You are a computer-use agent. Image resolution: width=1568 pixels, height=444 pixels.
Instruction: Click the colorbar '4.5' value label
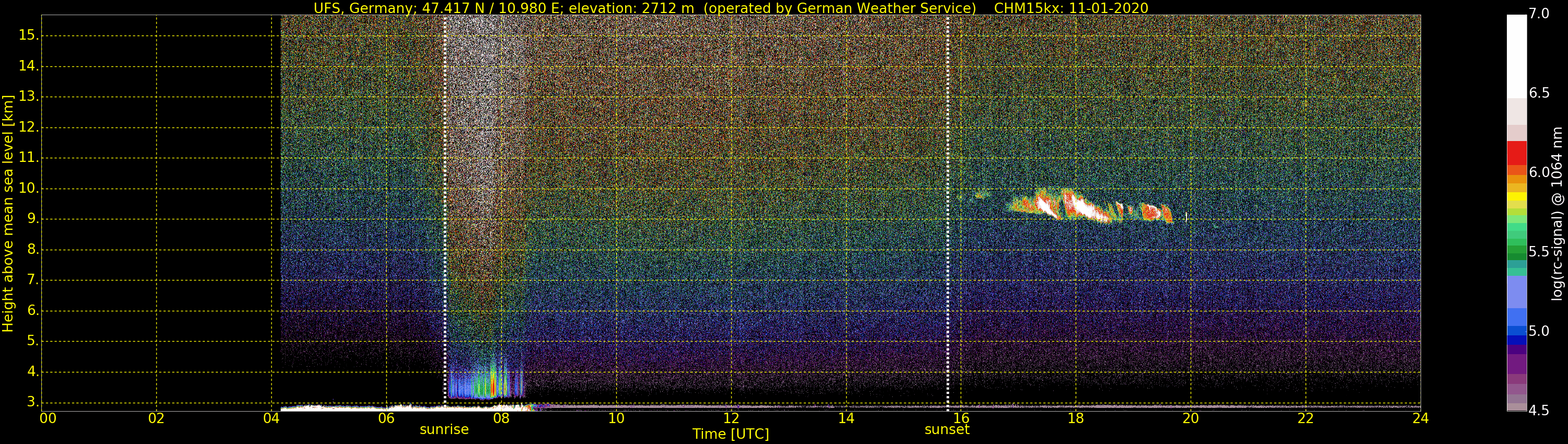tap(1539, 411)
